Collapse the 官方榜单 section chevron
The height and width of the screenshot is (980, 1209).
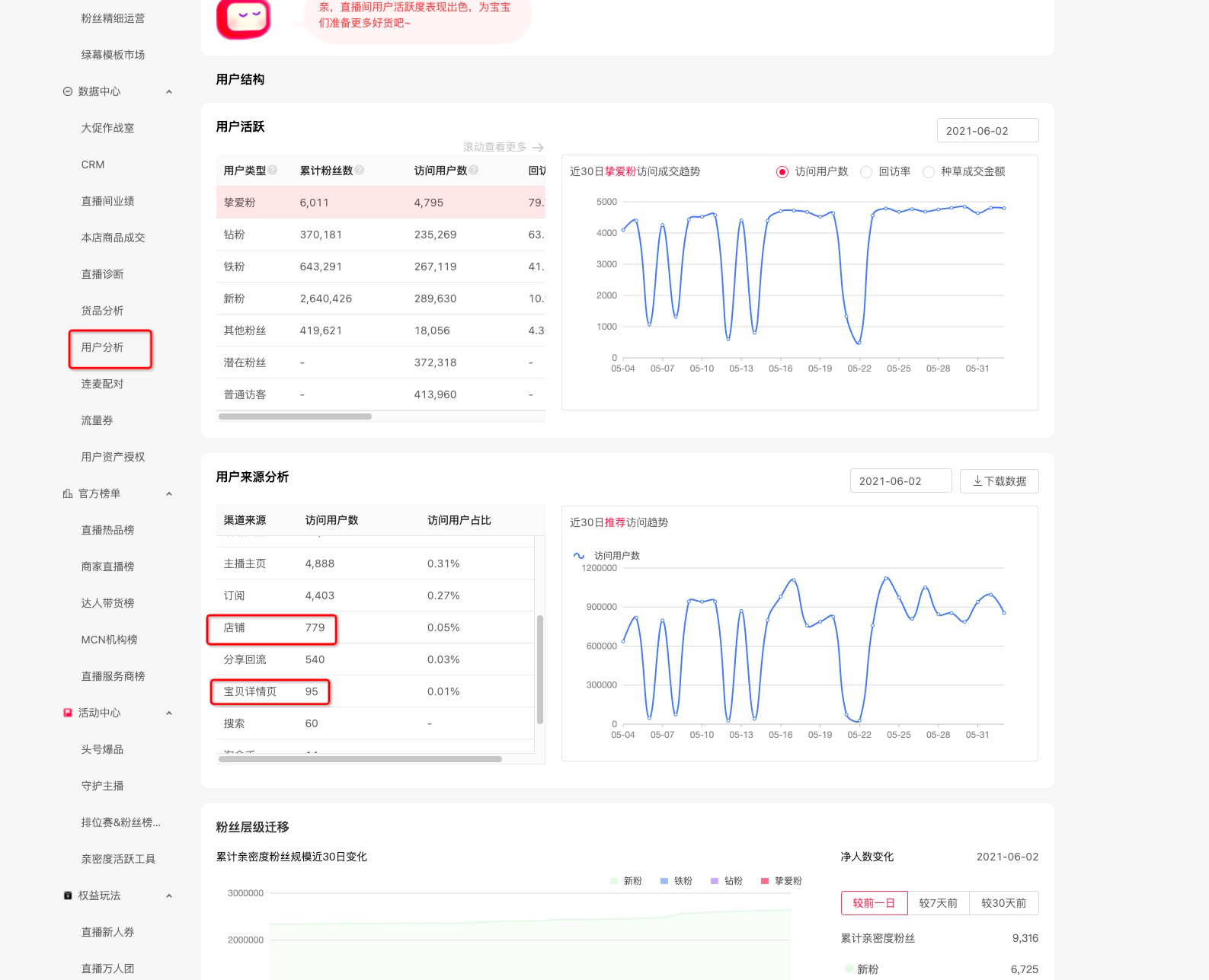pos(169,494)
